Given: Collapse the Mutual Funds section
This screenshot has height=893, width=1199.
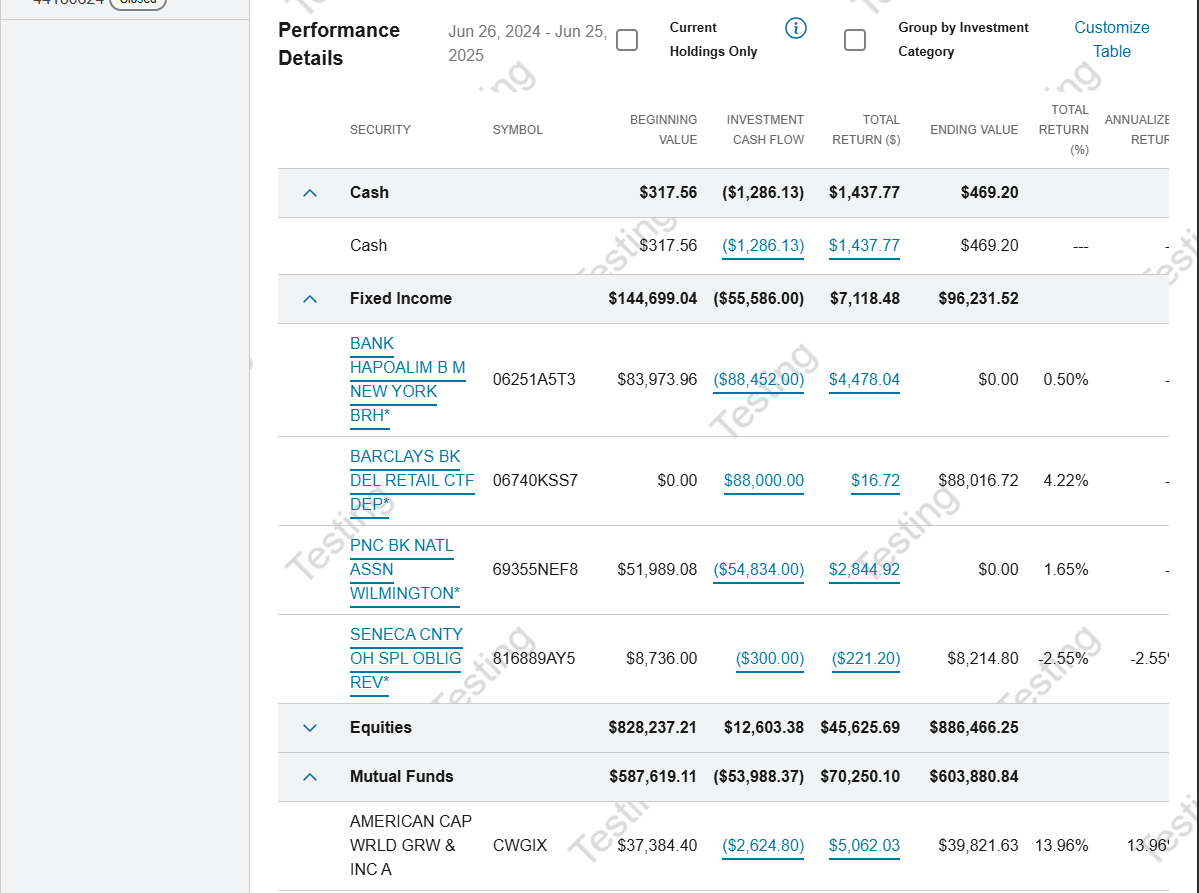Looking at the screenshot, I should point(310,777).
